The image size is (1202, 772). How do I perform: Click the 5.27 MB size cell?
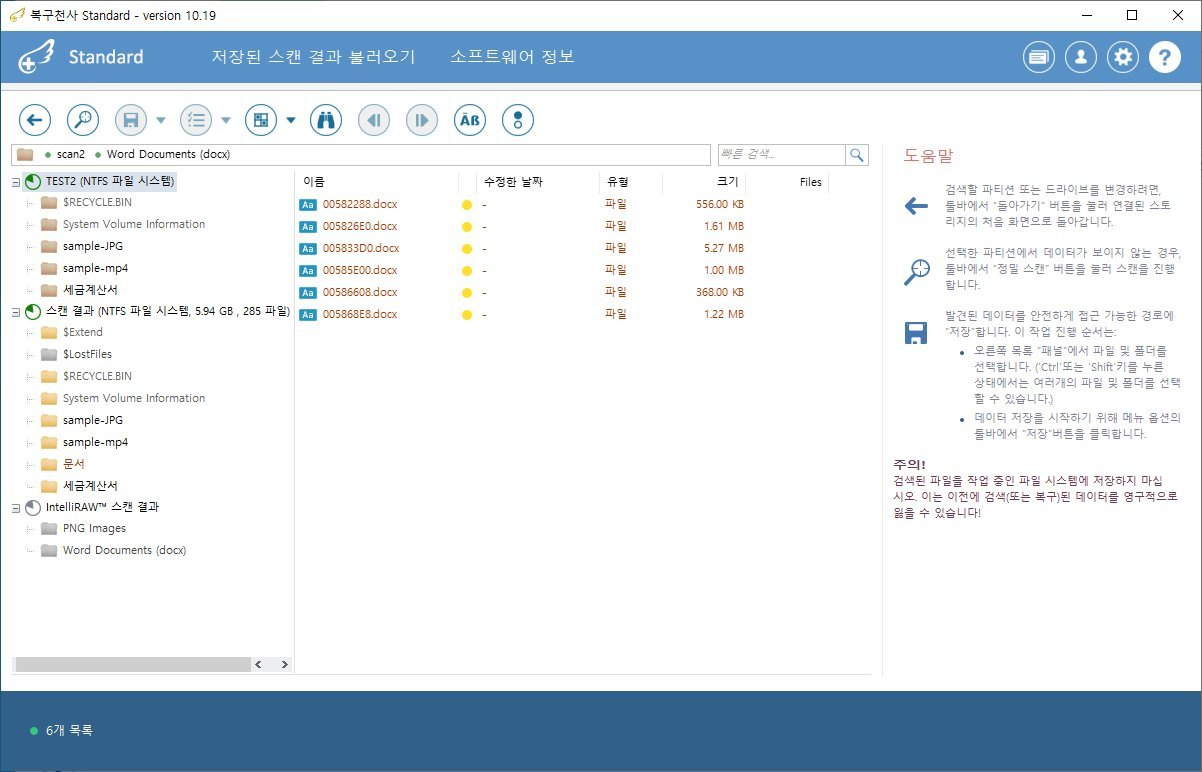724,248
